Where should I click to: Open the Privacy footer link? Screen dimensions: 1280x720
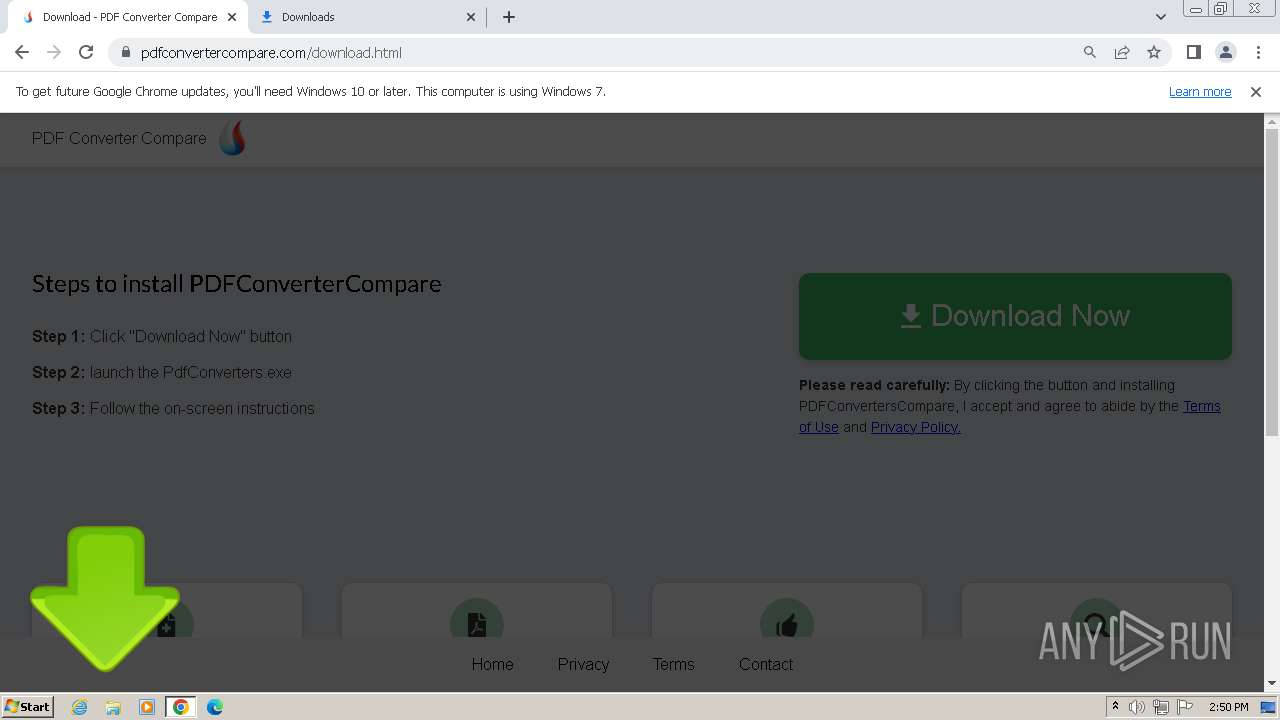(583, 664)
